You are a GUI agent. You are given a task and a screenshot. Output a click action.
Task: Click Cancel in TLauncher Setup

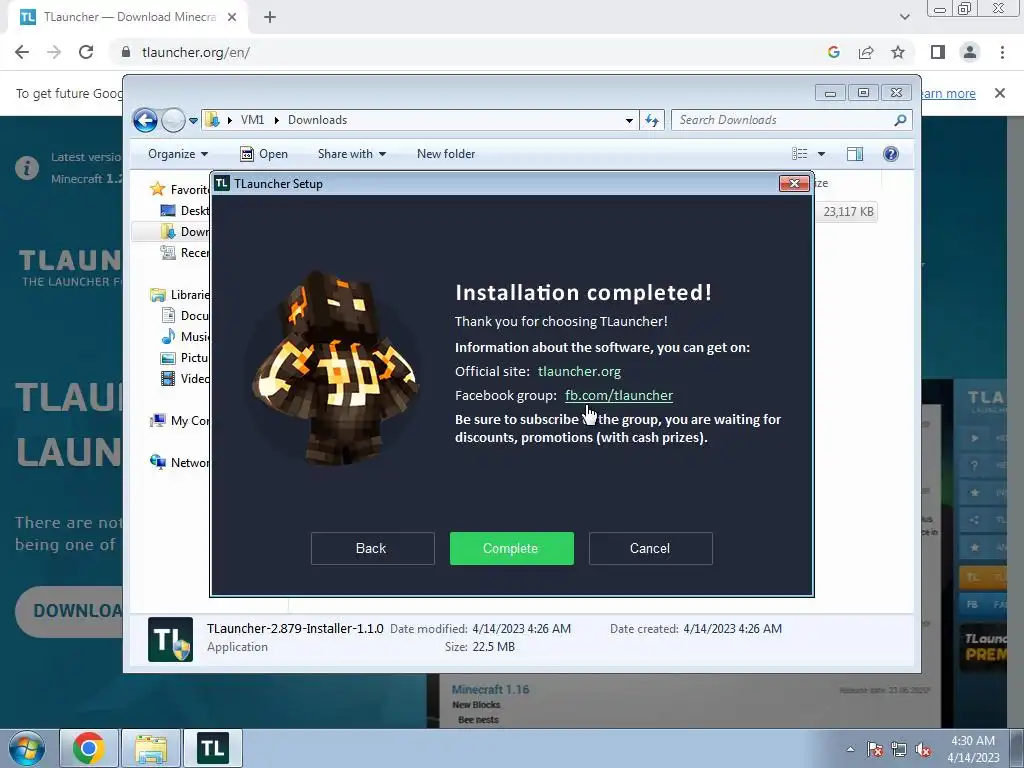click(650, 548)
